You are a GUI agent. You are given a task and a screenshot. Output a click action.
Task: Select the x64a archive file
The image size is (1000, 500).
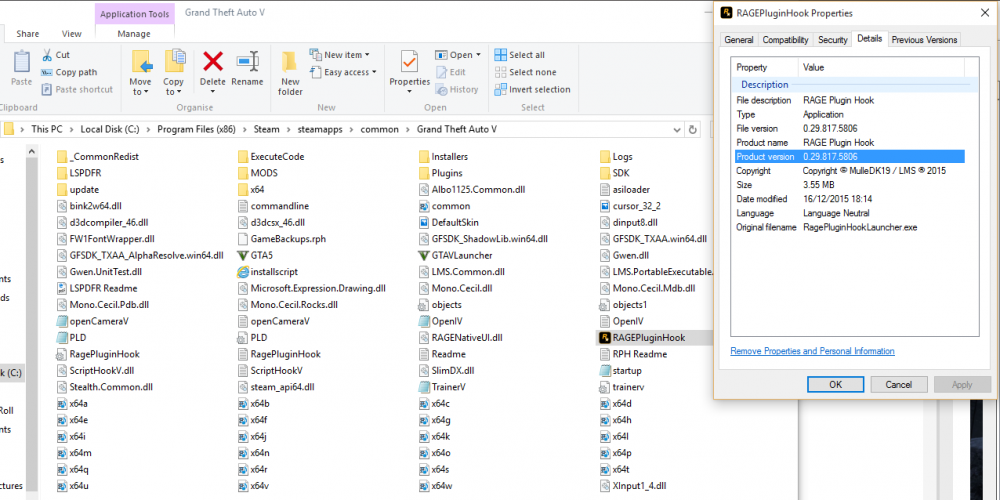pyautogui.click(x=71, y=404)
